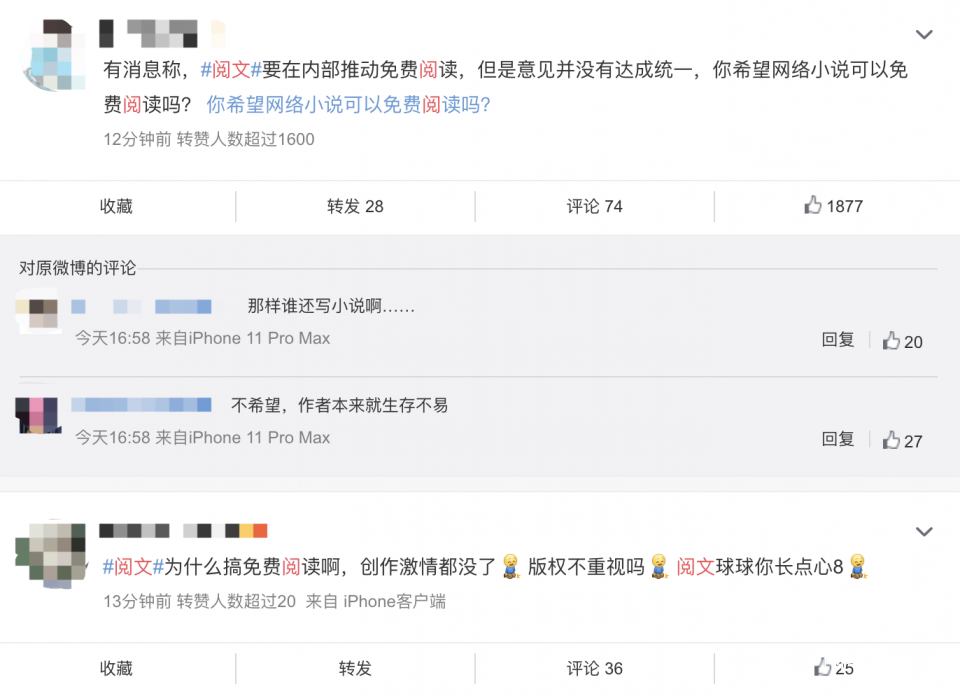Click 收藏 under the second post
The height and width of the screenshot is (696, 960).
(116, 668)
